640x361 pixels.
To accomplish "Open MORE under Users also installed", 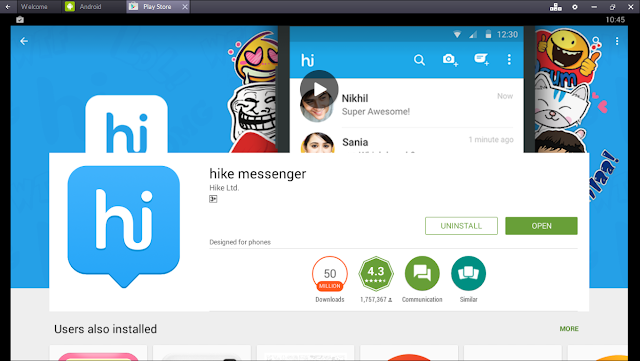I will (x=569, y=329).
